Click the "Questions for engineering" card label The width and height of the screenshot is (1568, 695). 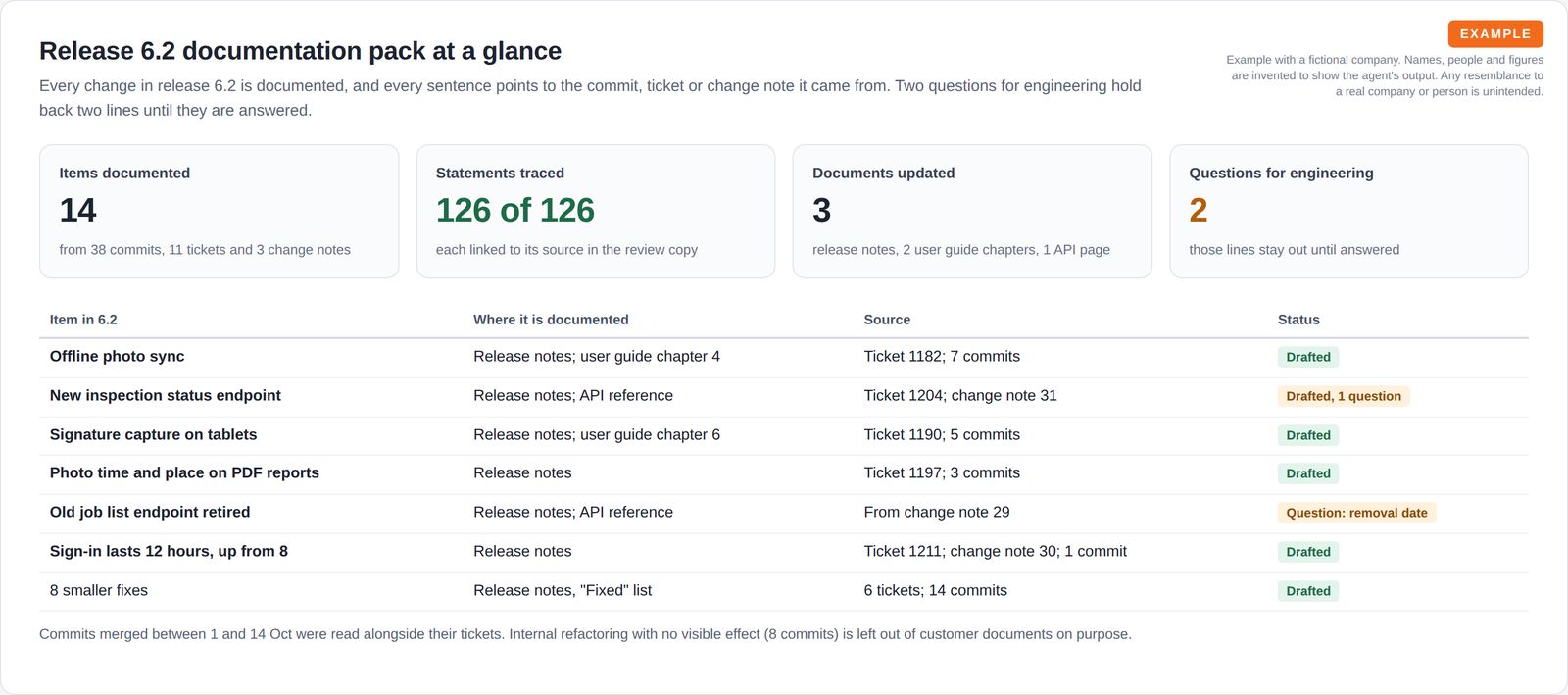coord(1281,173)
